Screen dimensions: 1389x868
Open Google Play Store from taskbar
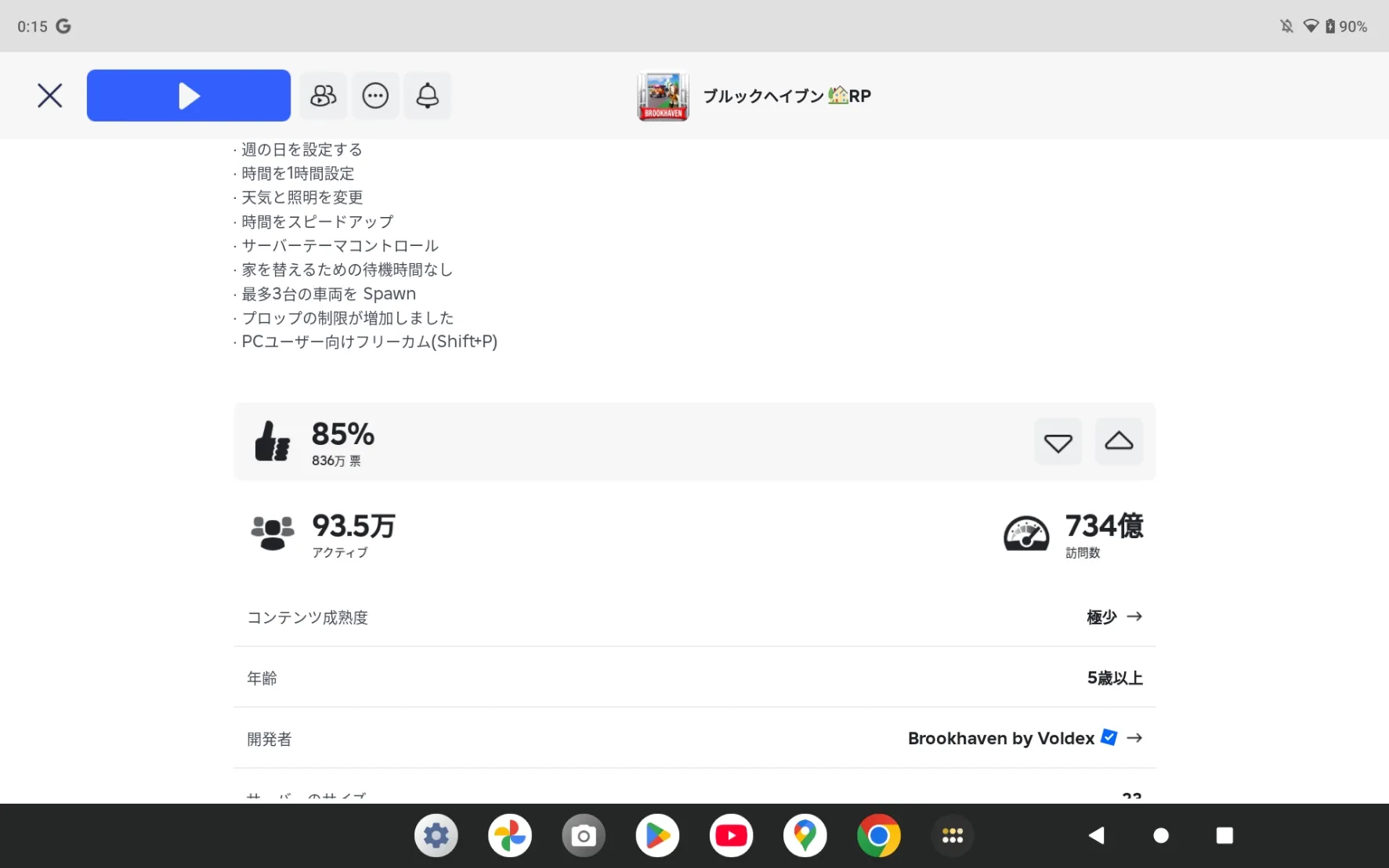[657, 836]
